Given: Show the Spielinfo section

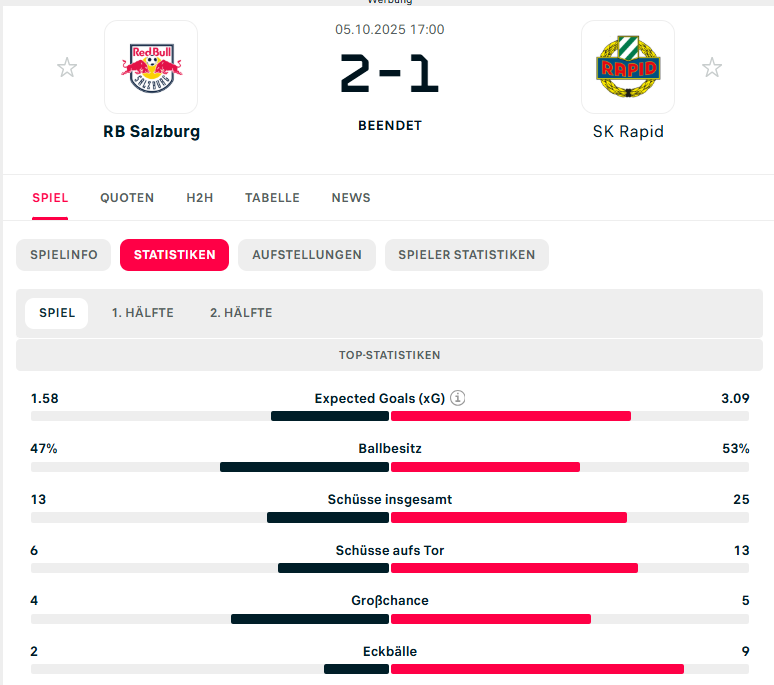Looking at the screenshot, I should 64,255.
